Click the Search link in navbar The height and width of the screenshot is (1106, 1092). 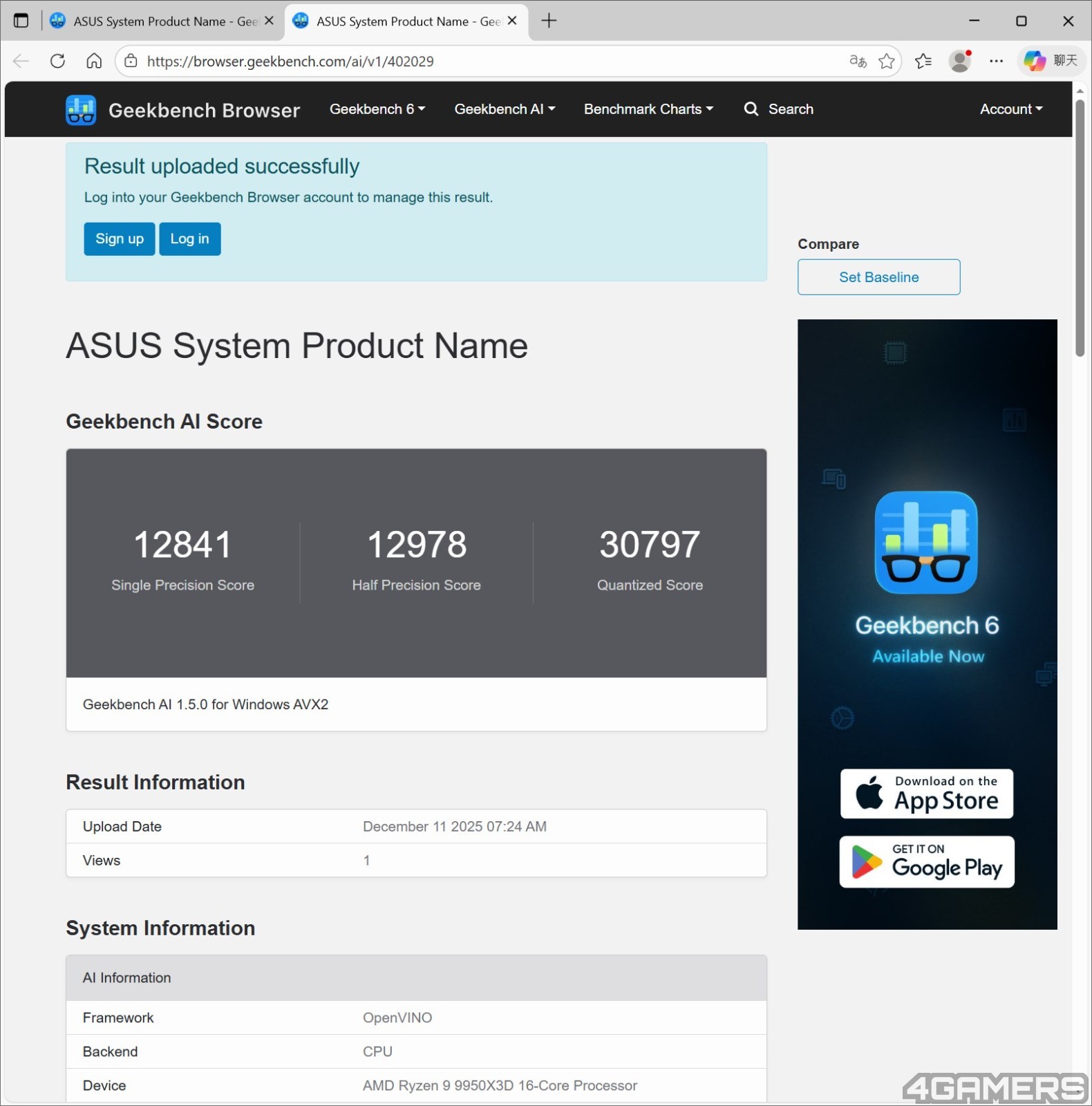coord(779,109)
